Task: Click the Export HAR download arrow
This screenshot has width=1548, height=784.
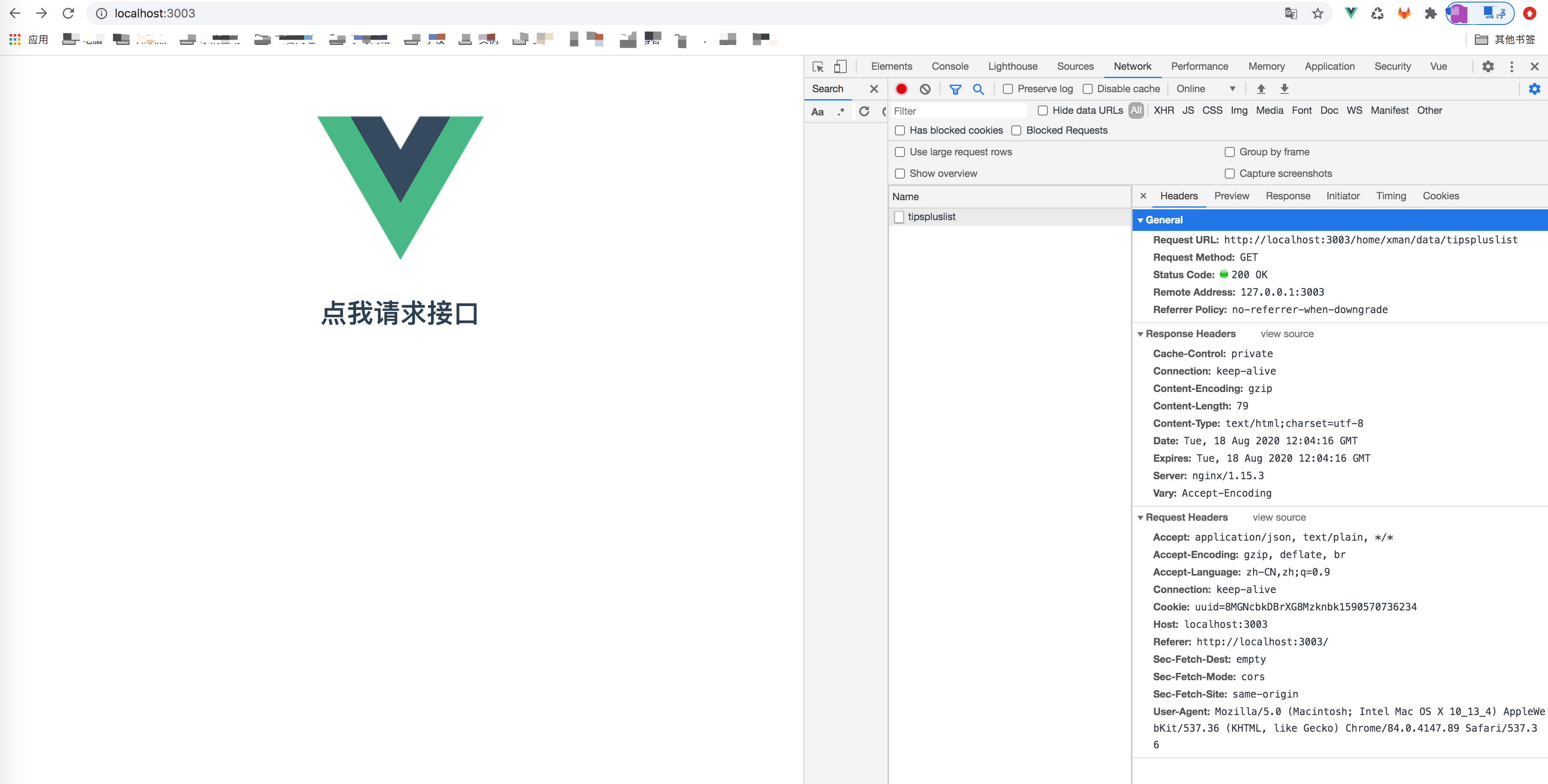Action: 1284,89
